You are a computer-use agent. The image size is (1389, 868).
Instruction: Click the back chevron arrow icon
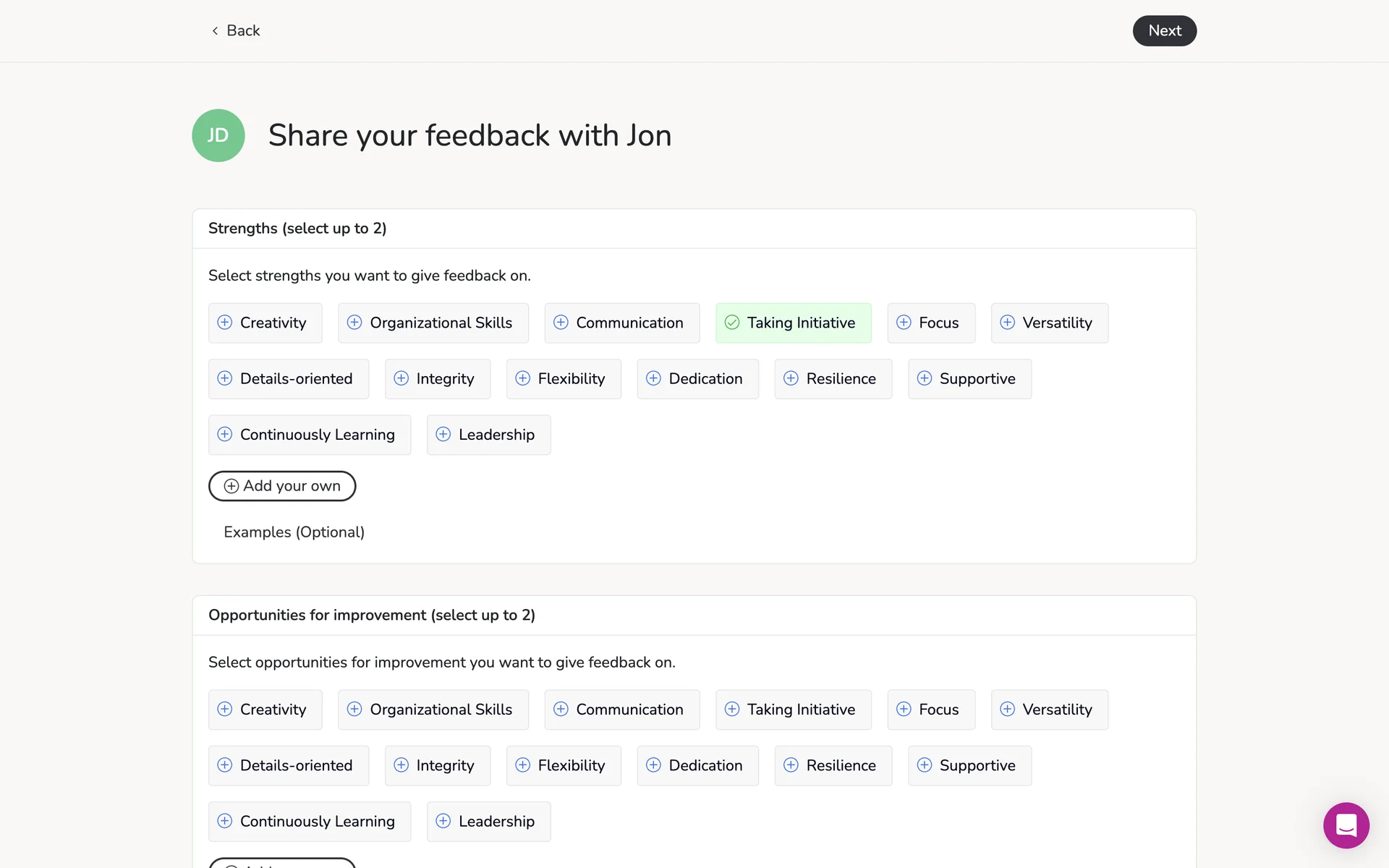point(215,30)
